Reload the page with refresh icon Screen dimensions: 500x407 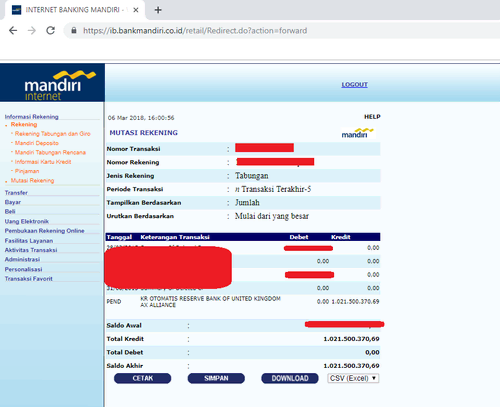tap(50, 31)
